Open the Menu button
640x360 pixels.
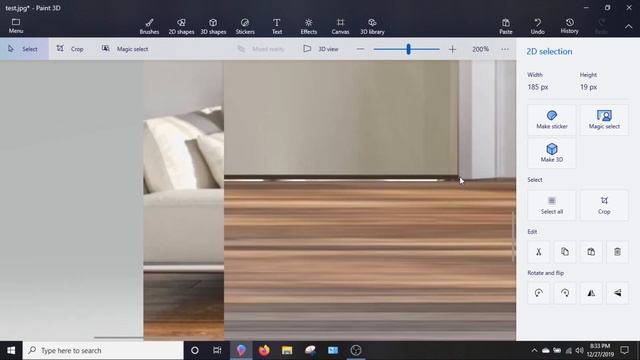[16, 26]
